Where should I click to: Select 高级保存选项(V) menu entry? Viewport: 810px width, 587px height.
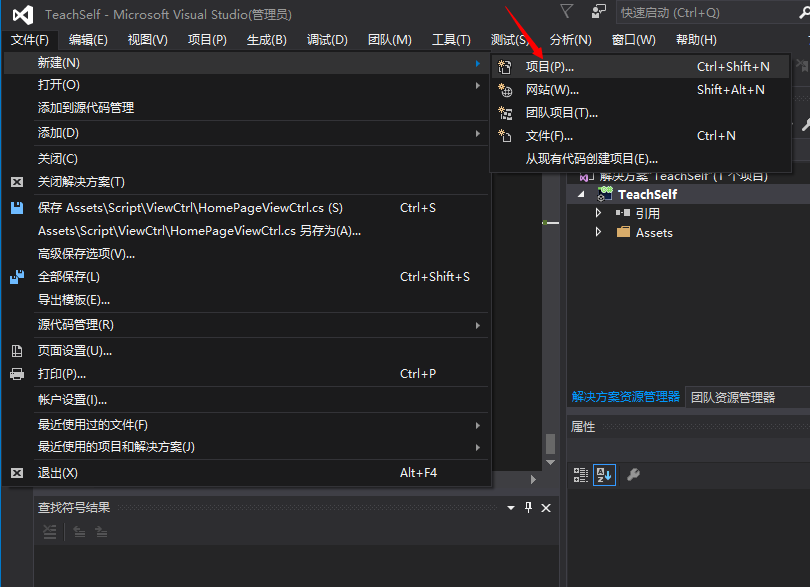click(247, 254)
